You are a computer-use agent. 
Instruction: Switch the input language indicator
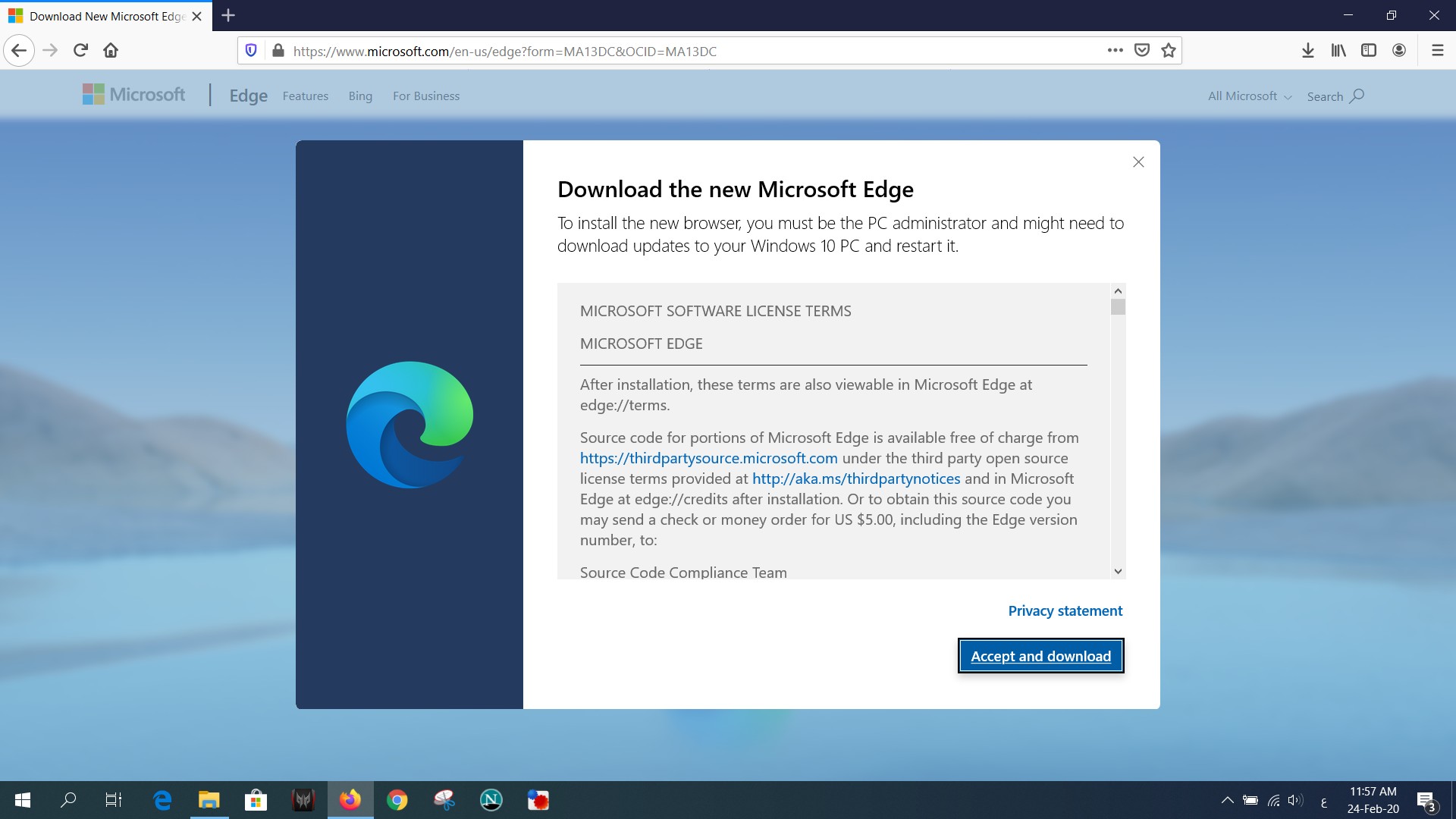[1324, 802]
